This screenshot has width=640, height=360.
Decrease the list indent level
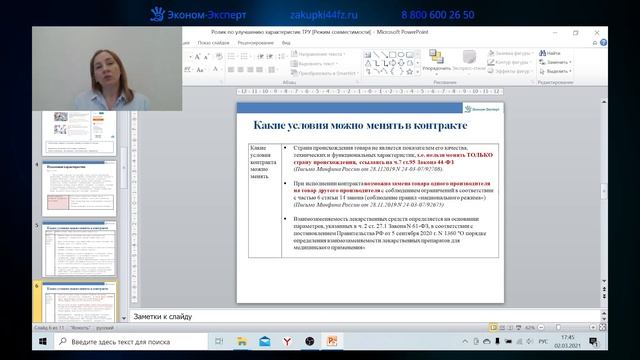tap(260, 56)
